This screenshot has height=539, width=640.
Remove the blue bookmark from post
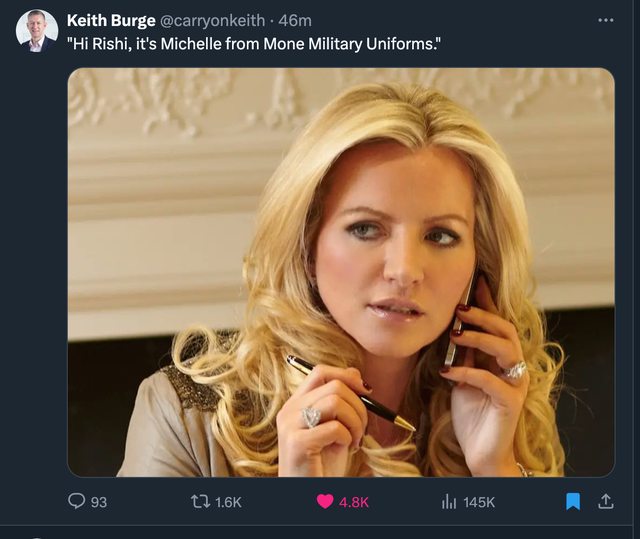click(x=573, y=502)
